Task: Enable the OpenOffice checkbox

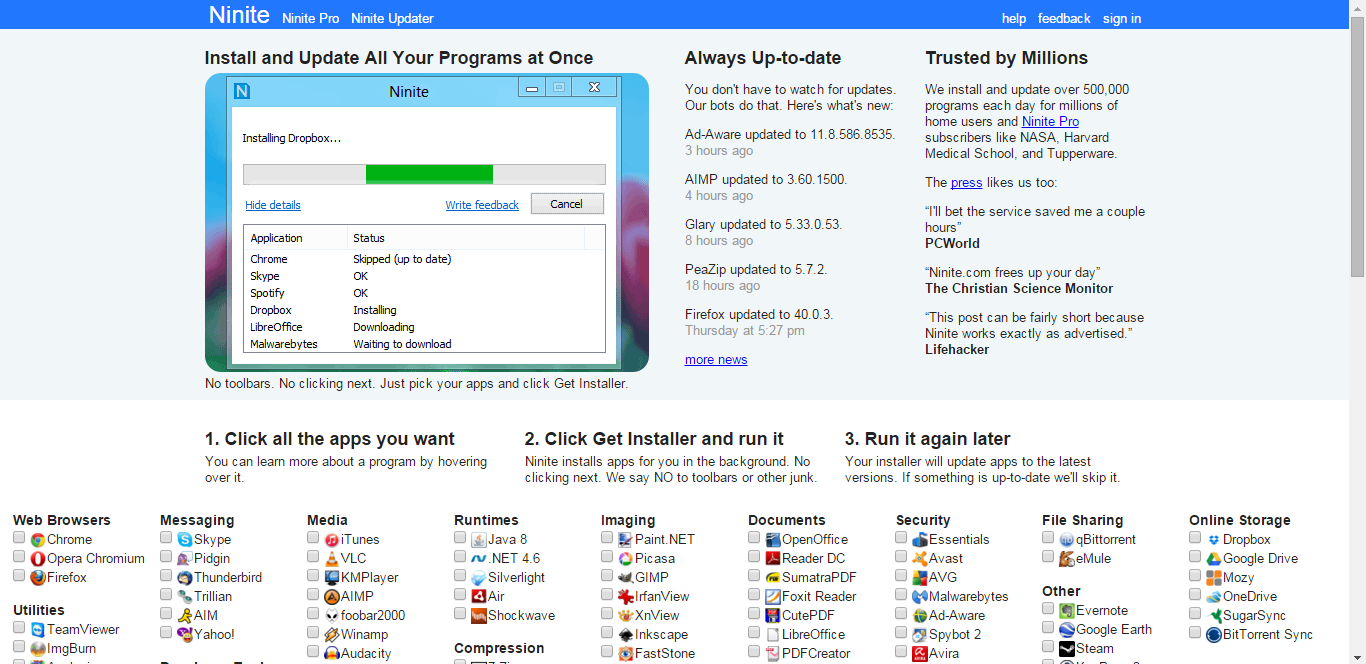Action: coord(755,538)
